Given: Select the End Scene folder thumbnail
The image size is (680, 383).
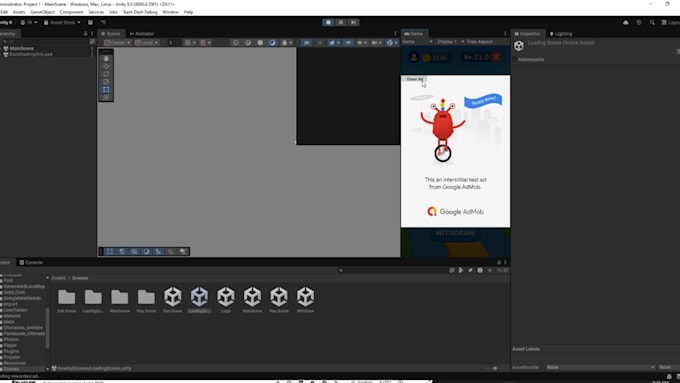Looking at the screenshot, I should pos(66,300).
